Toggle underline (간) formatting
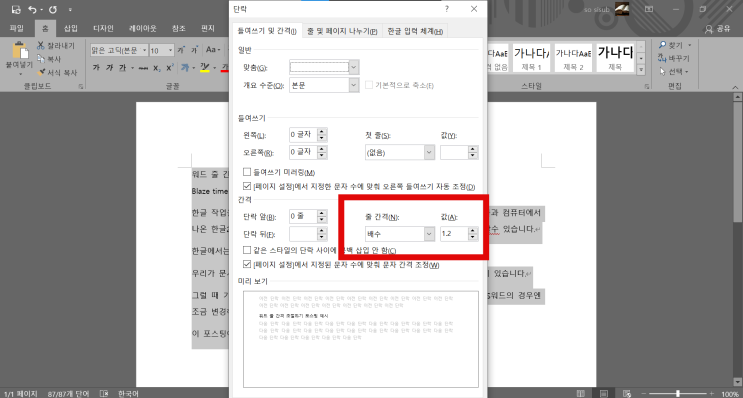The image size is (743, 398). (x=122, y=68)
